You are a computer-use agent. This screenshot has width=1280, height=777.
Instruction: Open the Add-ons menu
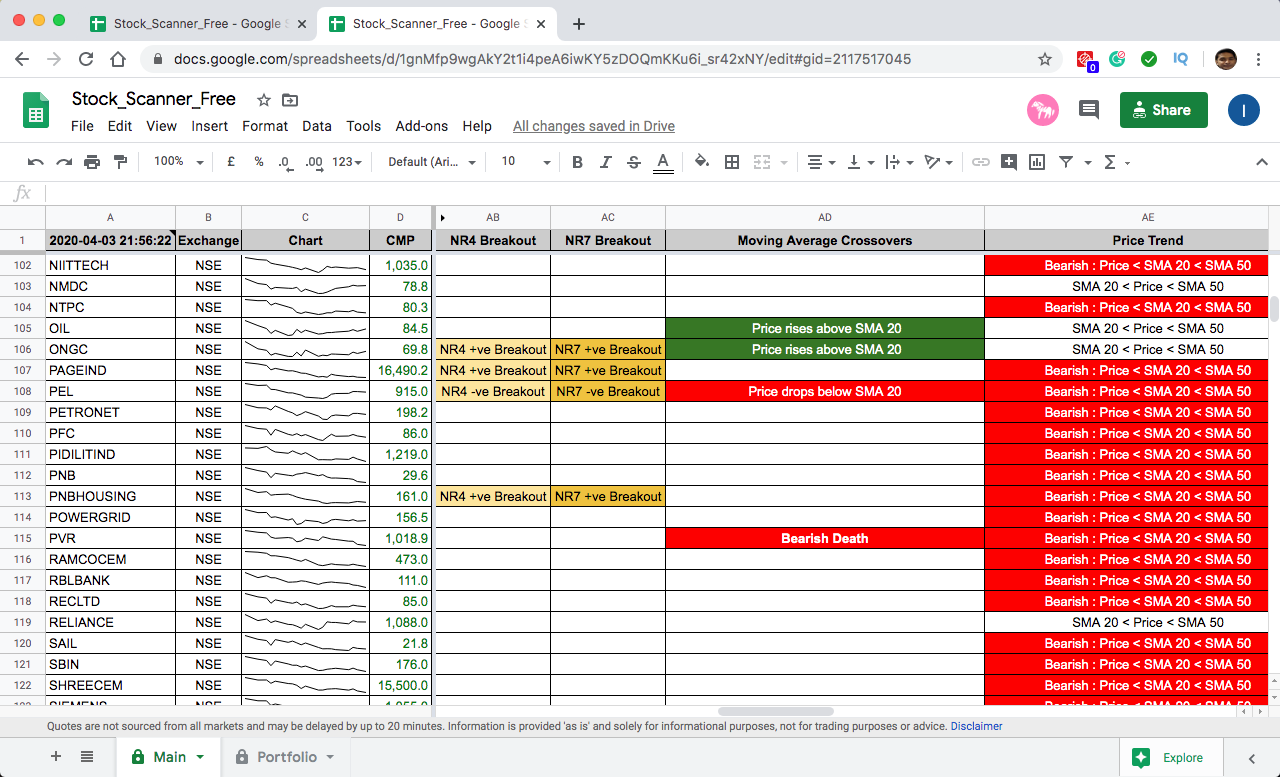pyautogui.click(x=421, y=126)
